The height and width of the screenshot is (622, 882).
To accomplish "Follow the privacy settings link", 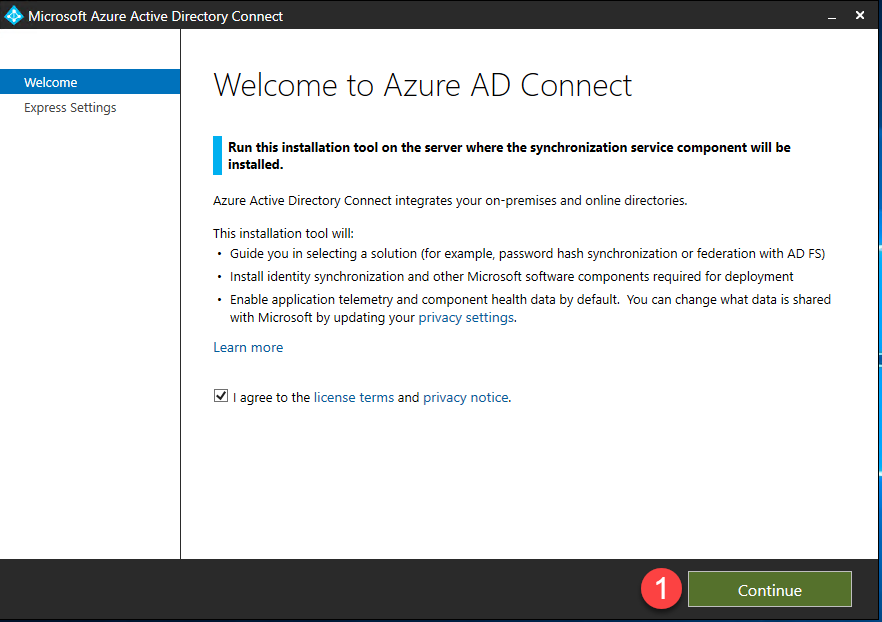I will [x=466, y=317].
